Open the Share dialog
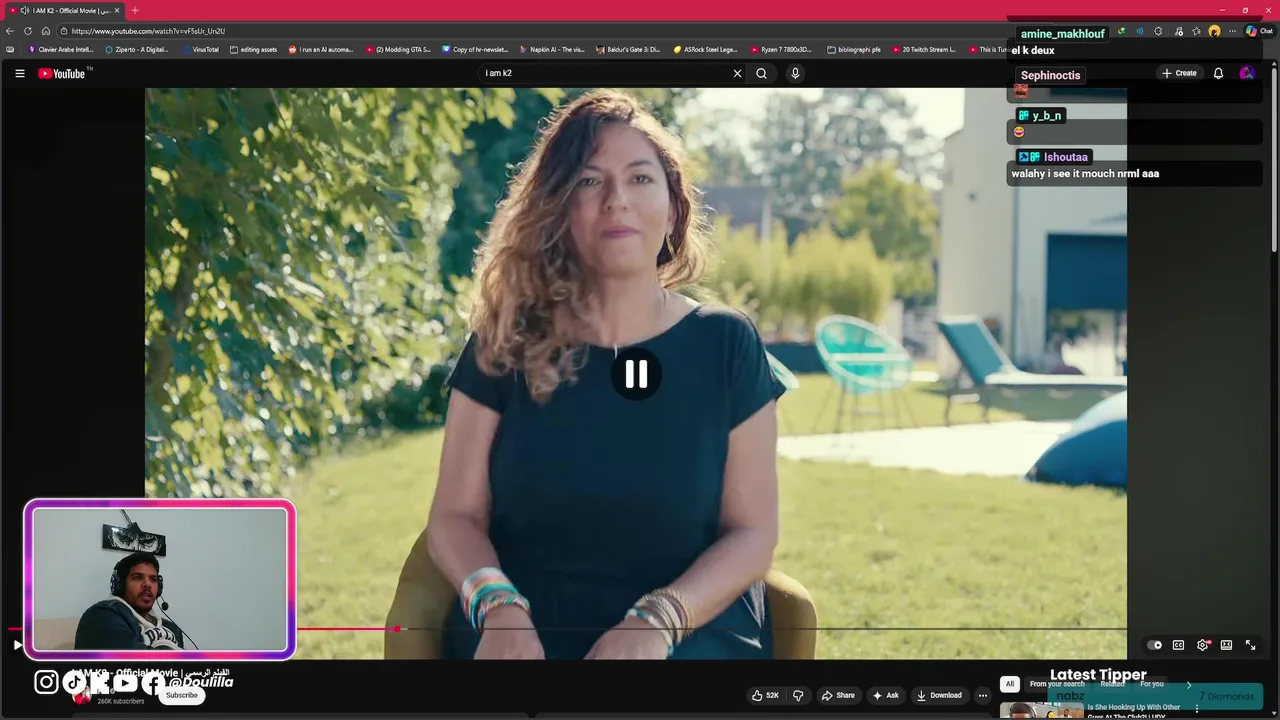The width and height of the screenshot is (1280, 720). point(838,695)
